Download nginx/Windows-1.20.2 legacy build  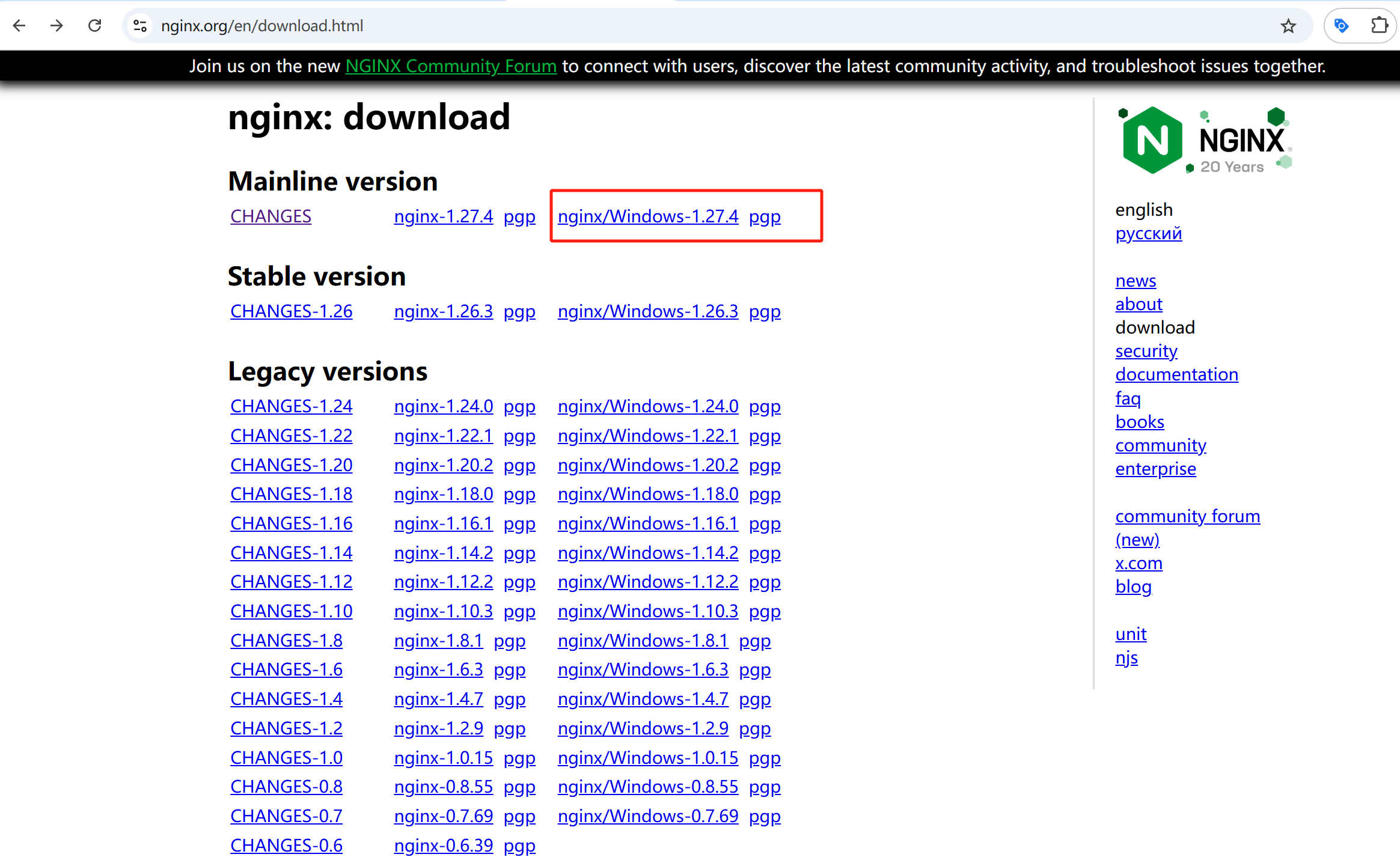click(647, 465)
